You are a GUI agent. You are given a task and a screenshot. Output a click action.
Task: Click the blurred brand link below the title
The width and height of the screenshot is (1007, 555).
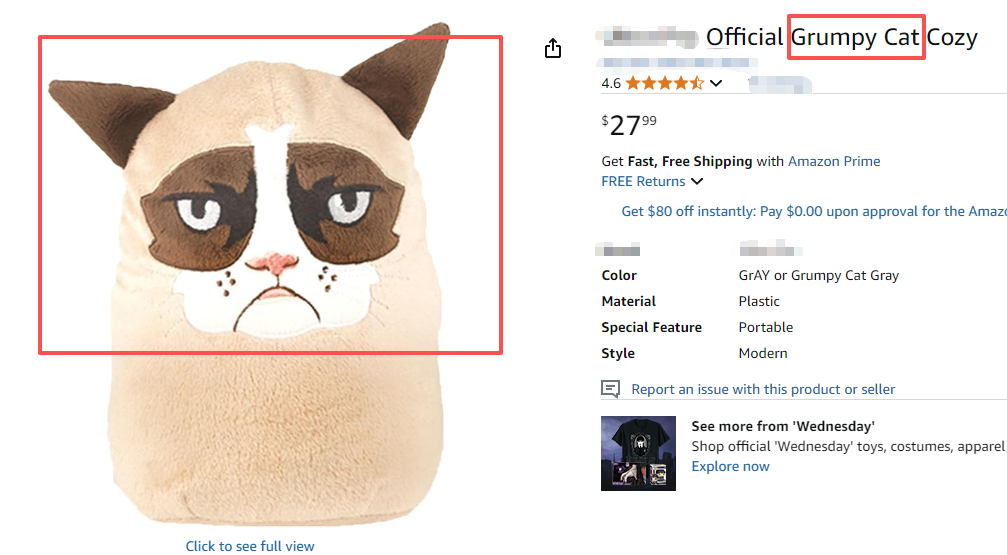pos(678,63)
